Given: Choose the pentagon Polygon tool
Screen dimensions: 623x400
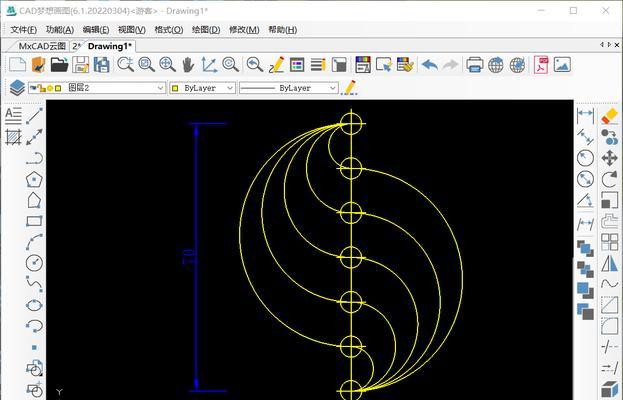Looking at the screenshot, I should 34,179.
